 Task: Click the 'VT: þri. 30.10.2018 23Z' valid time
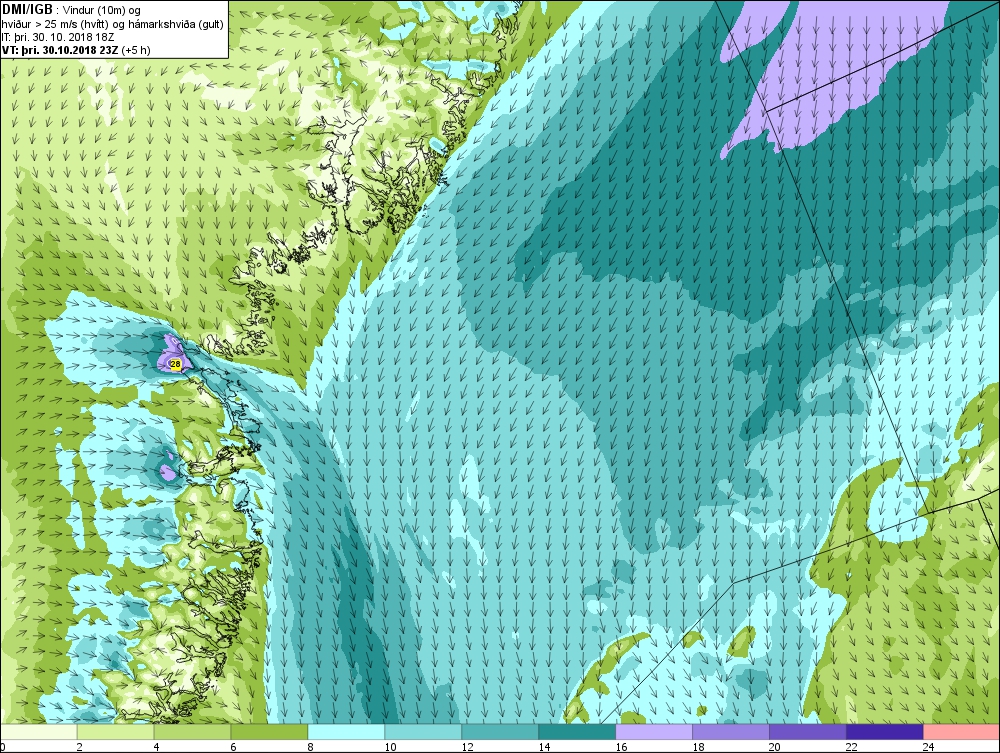tap(60, 50)
